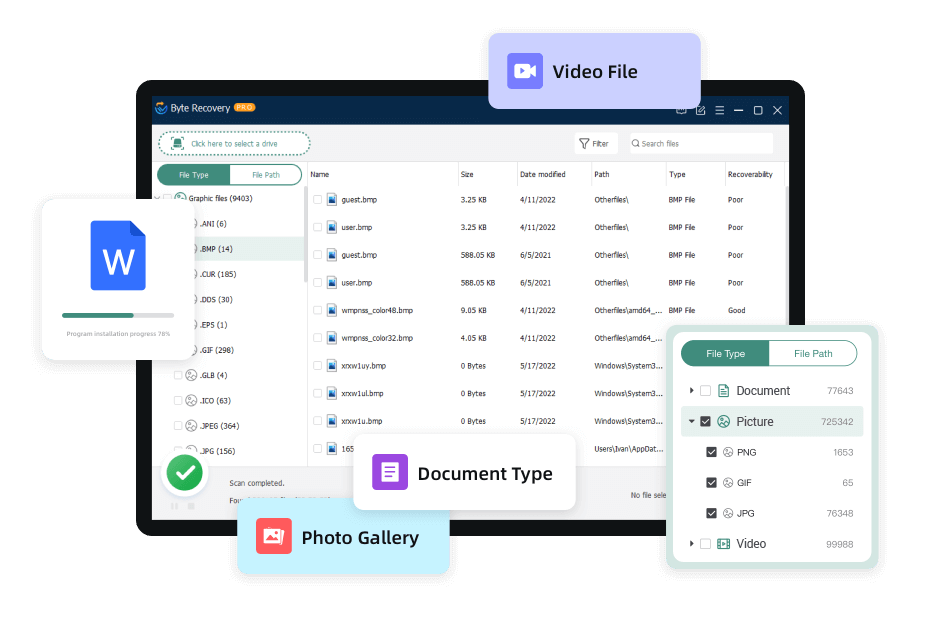Click the installation progress bar at 78%

[x=118, y=315]
